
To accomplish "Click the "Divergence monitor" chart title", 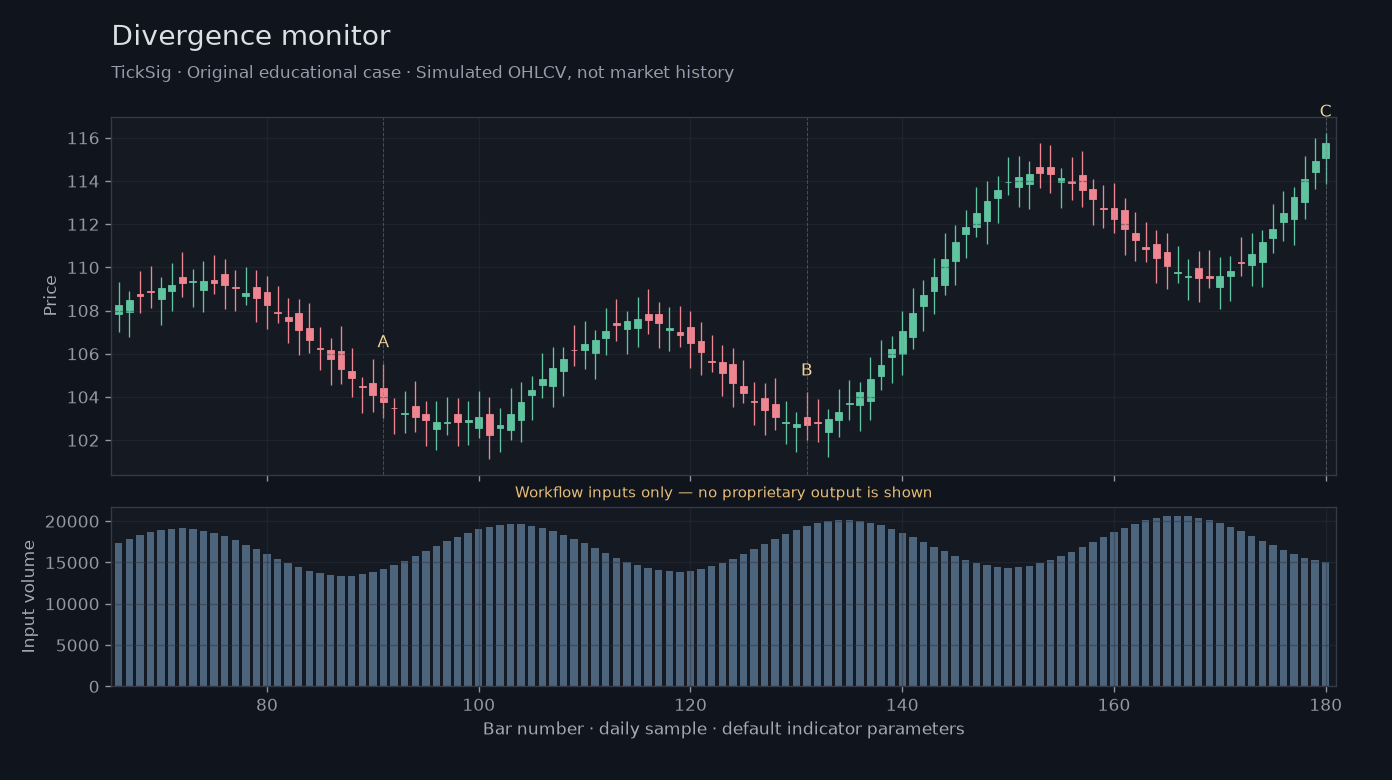I will (x=250, y=36).
